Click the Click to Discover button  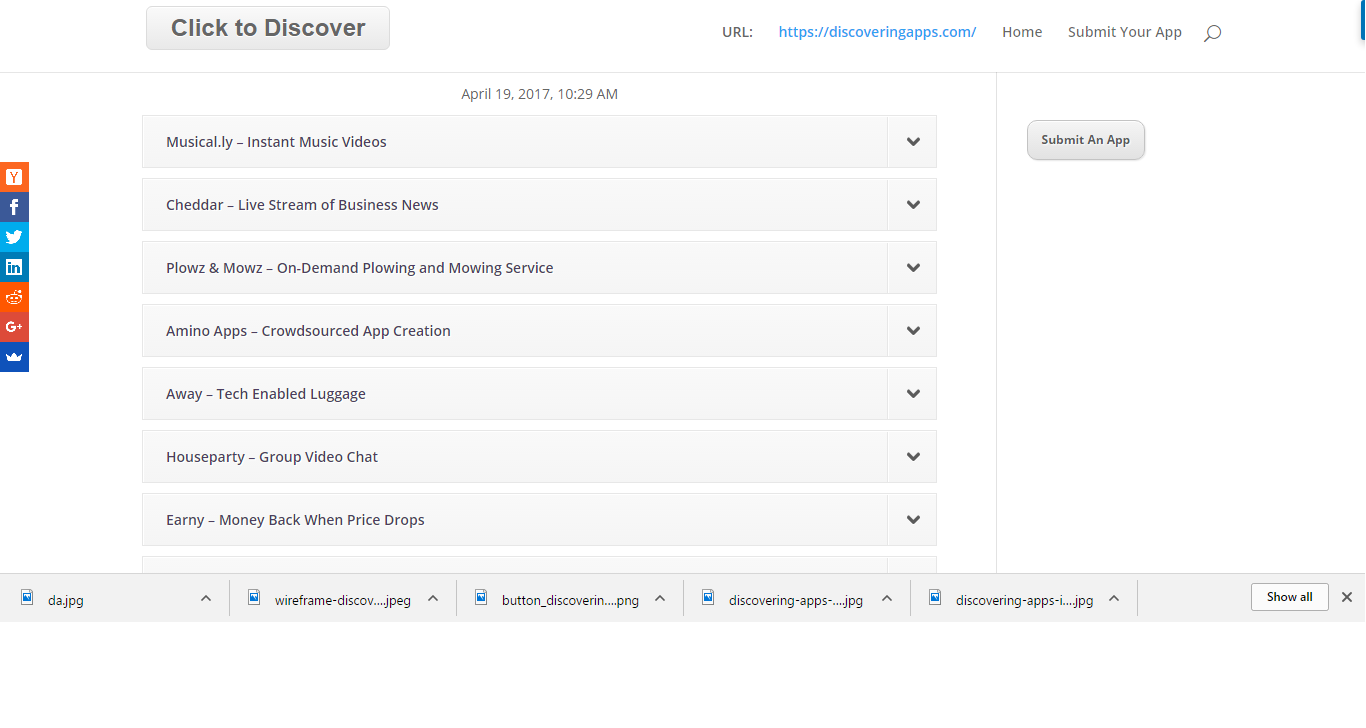point(268,28)
